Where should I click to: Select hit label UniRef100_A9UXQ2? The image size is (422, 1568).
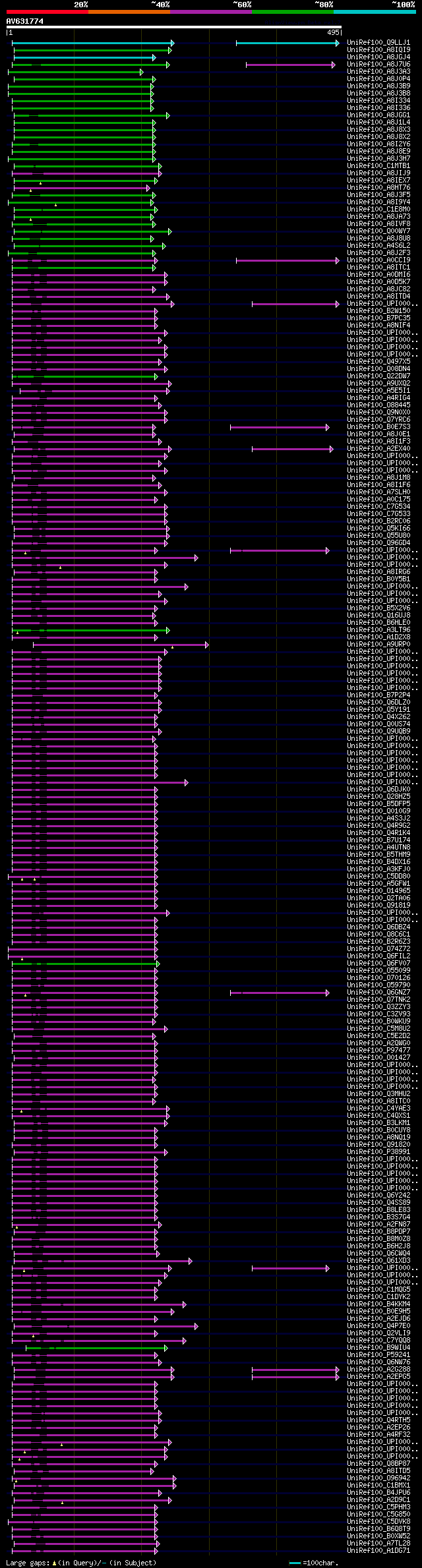coord(378,383)
